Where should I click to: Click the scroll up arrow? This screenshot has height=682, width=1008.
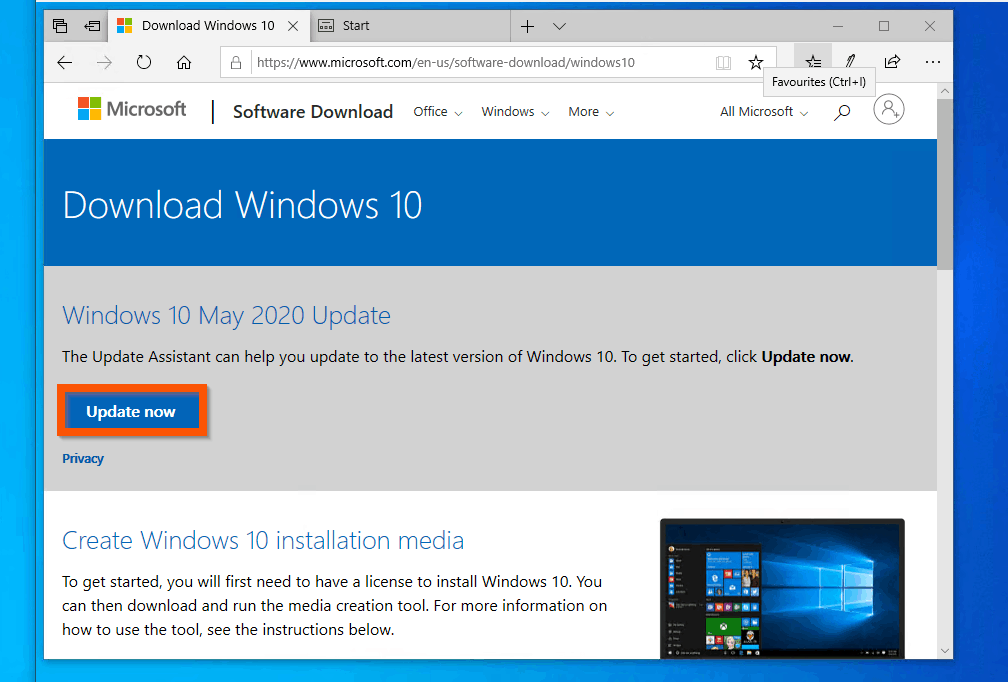tap(945, 91)
